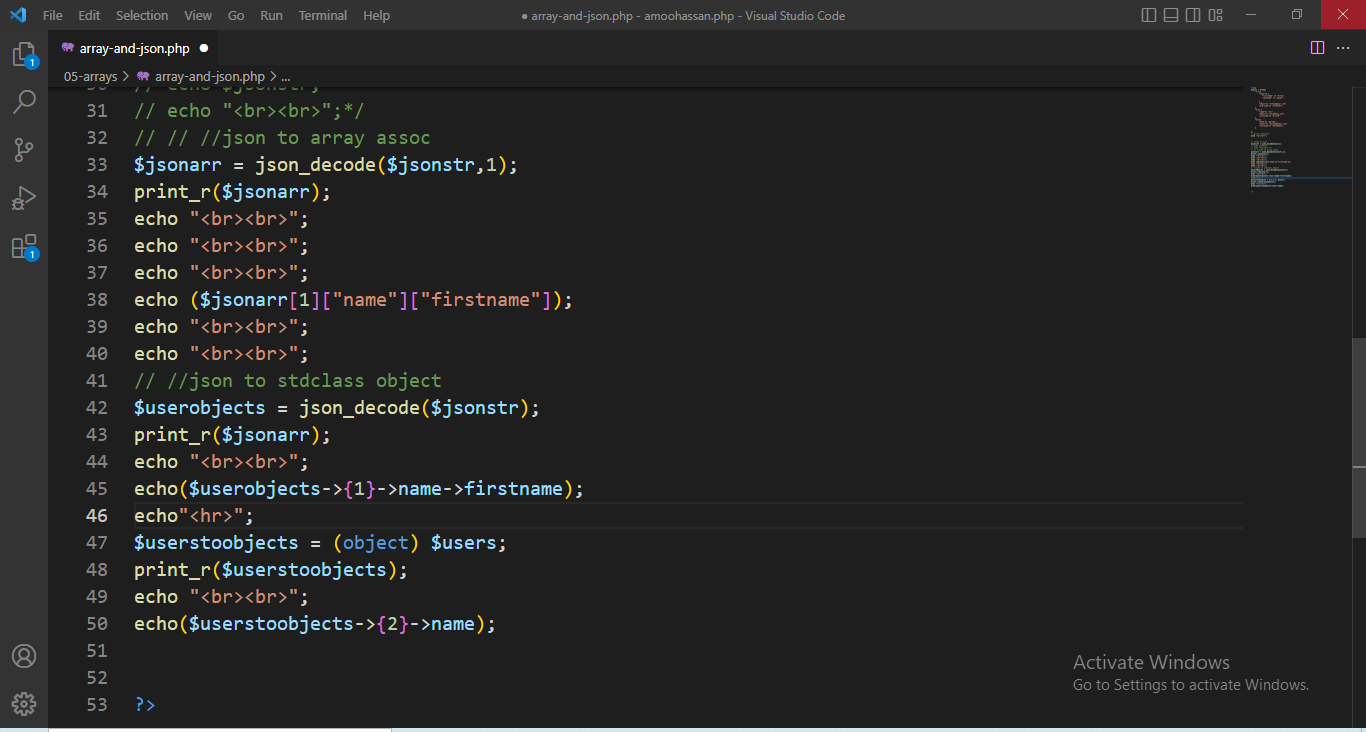Open the File menu

(52, 15)
